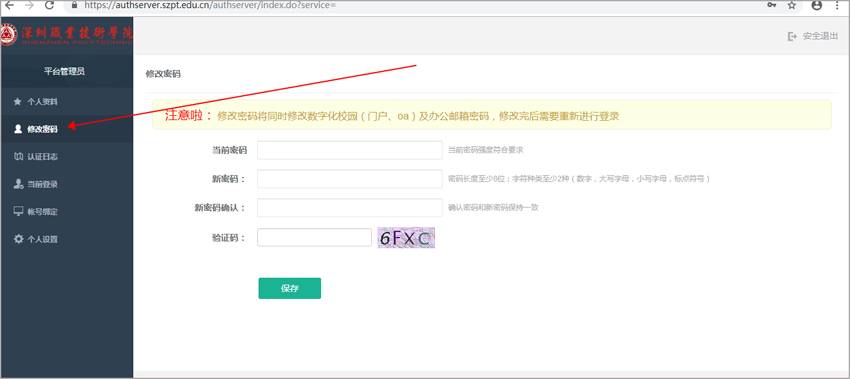Click the gear icon beside 个人设置
The image size is (850, 379).
18,239
